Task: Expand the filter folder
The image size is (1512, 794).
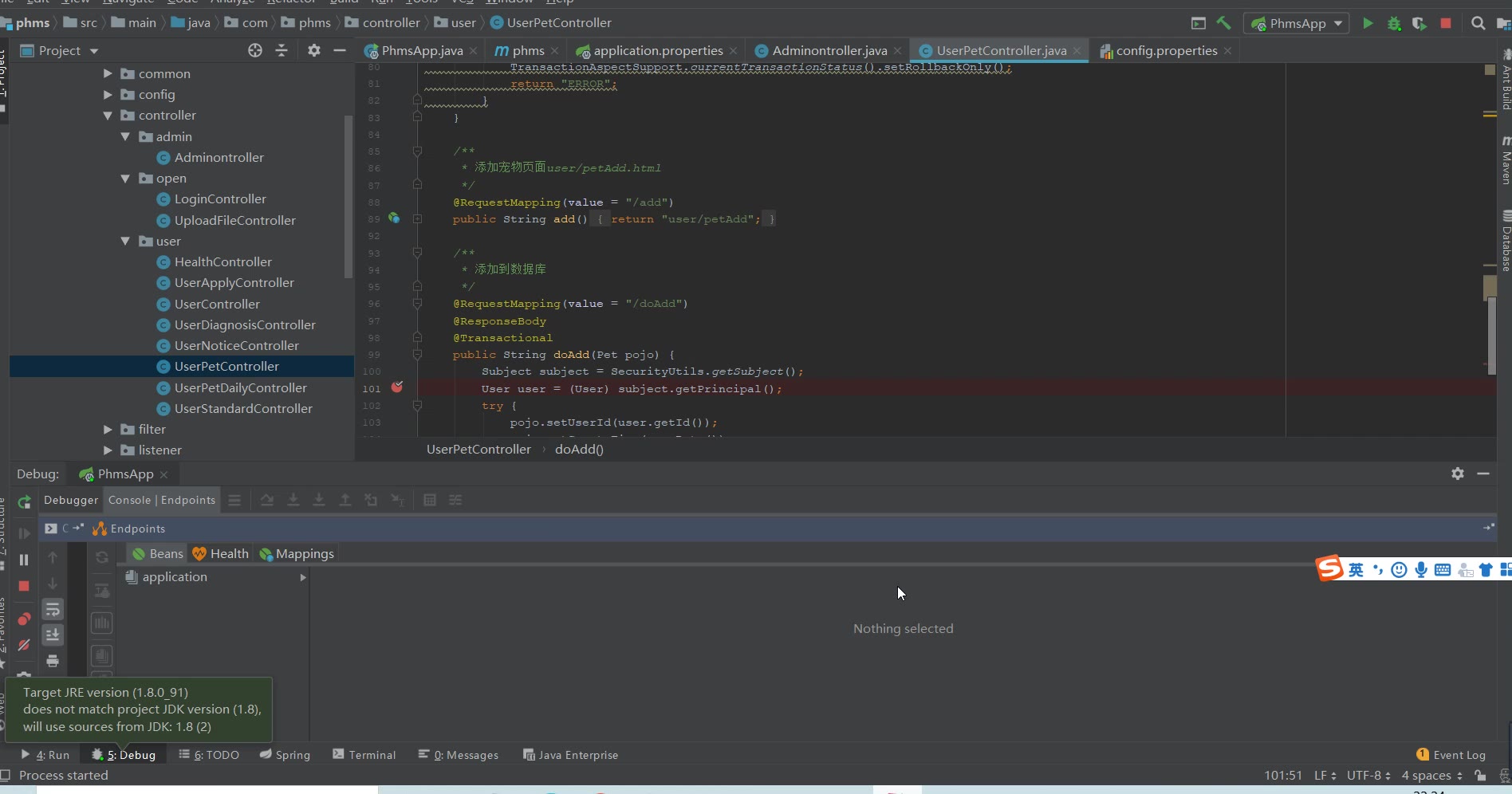Action: coord(108,430)
